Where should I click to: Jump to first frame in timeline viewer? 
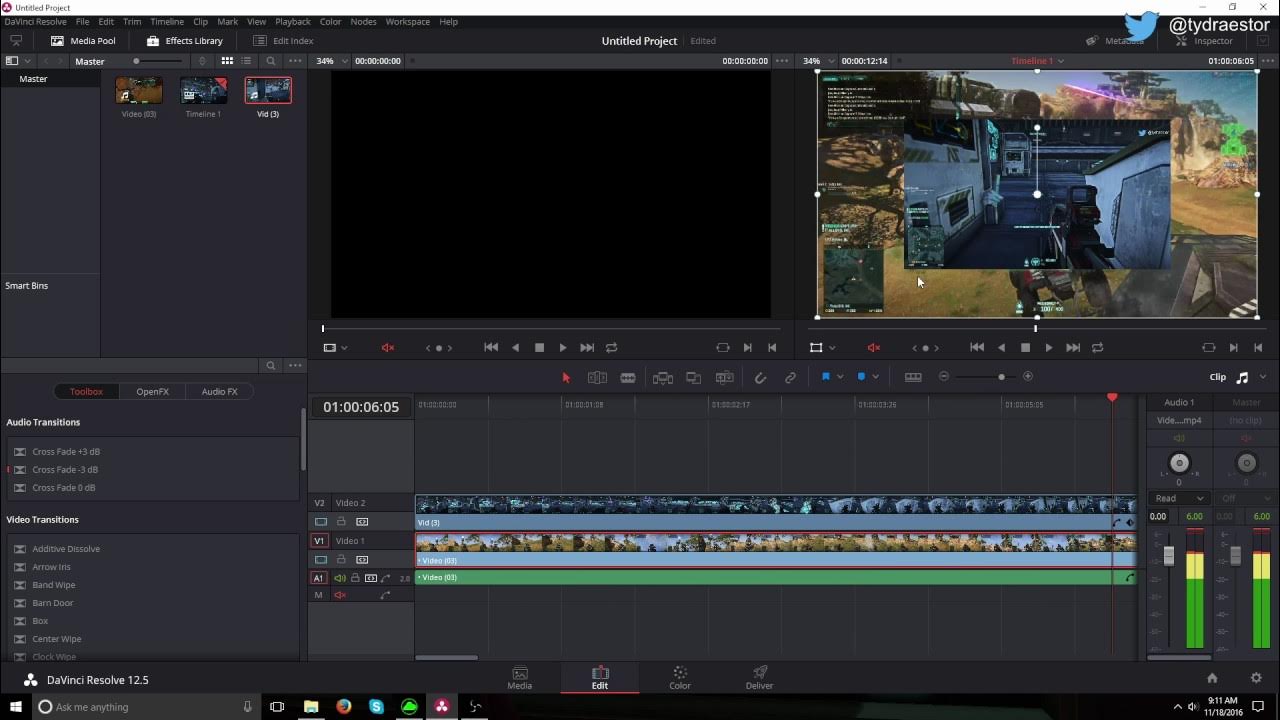(x=977, y=348)
